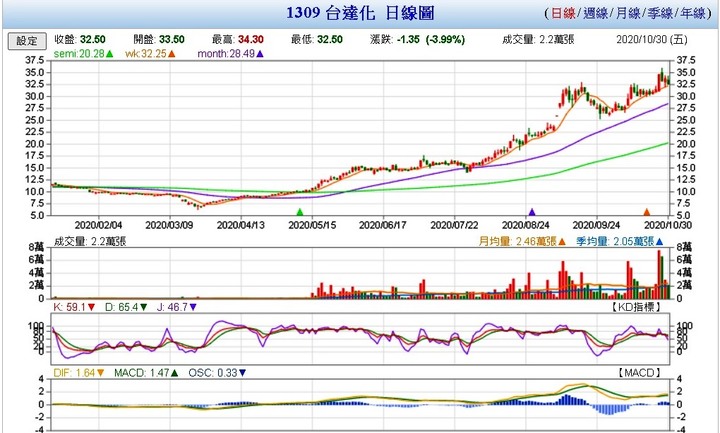Click the 2020/03/09 date axis label
This screenshot has height=433, width=720.
(x=169, y=225)
